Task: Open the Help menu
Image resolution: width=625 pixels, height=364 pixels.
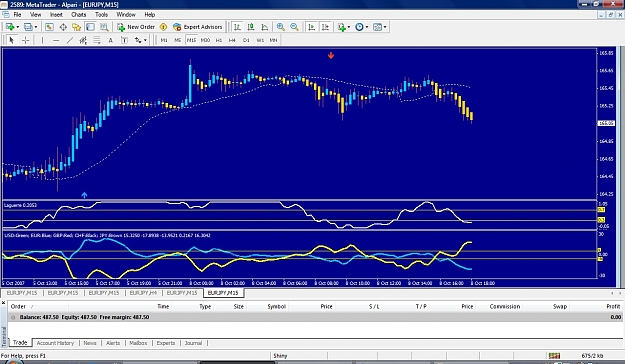Action: (x=149, y=14)
